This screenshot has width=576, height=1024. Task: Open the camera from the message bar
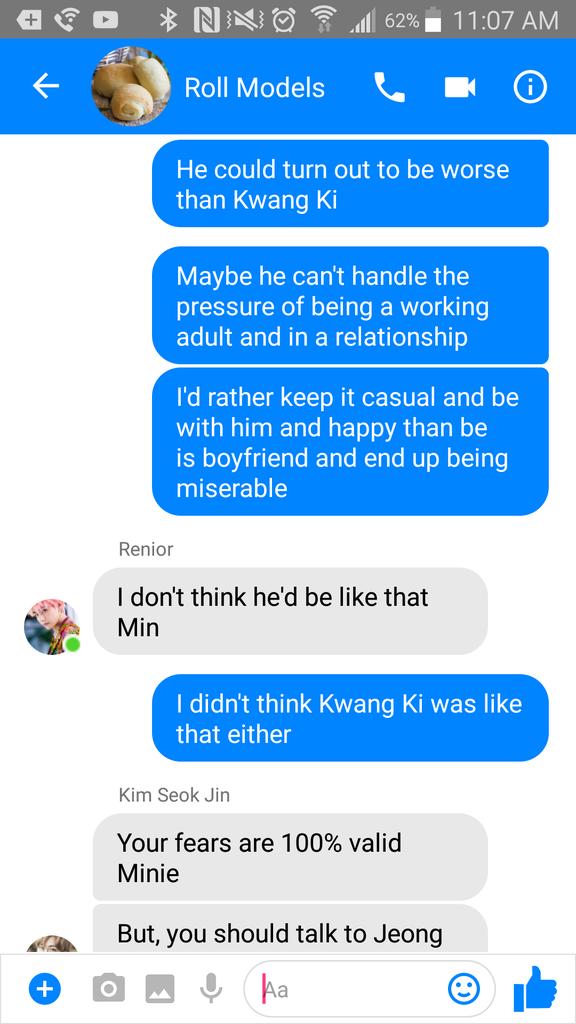click(108, 988)
